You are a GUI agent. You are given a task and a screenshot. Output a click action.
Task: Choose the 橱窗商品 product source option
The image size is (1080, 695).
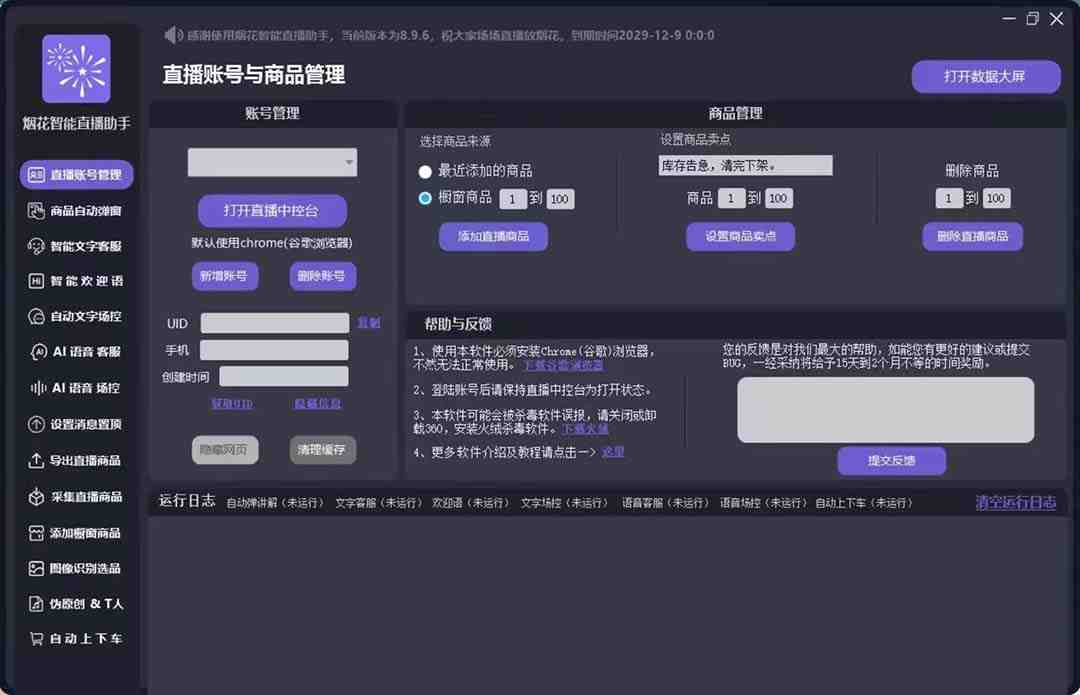click(x=423, y=198)
